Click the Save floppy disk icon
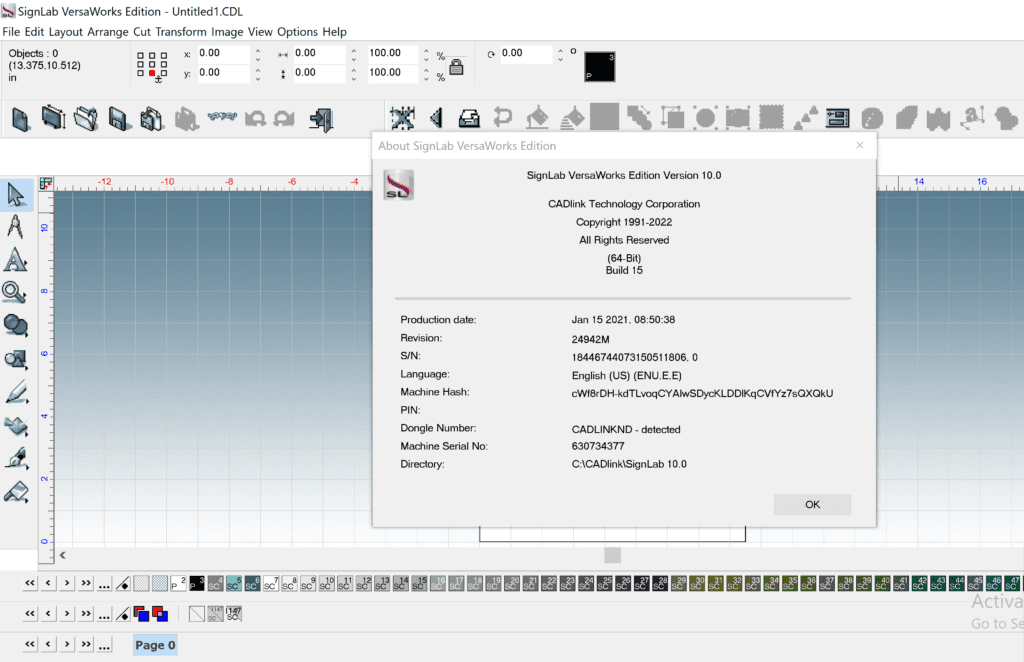 click(119, 119)
